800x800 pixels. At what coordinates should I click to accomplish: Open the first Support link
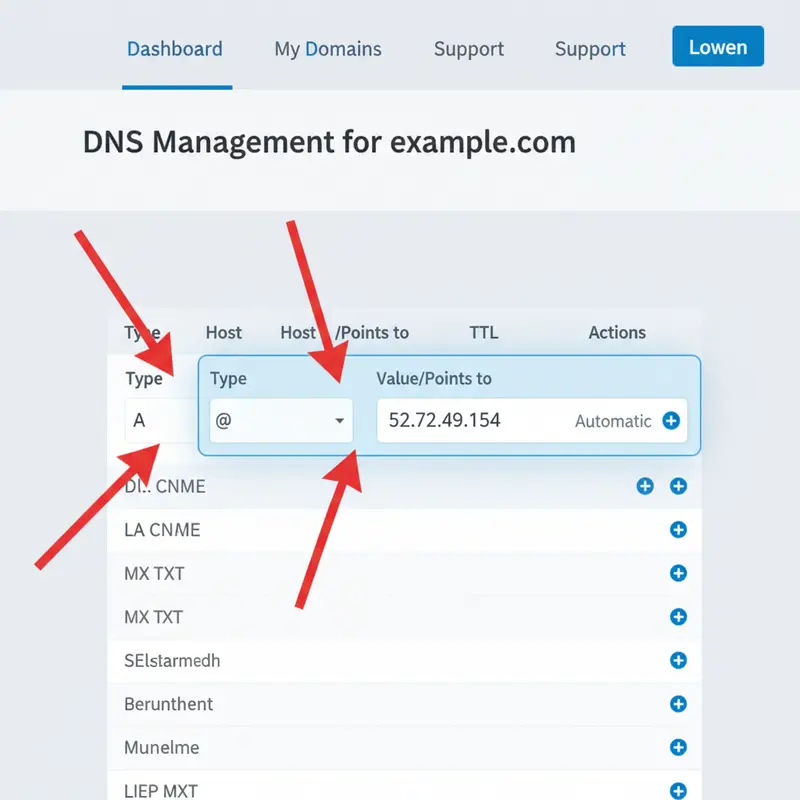coord(468,49)
